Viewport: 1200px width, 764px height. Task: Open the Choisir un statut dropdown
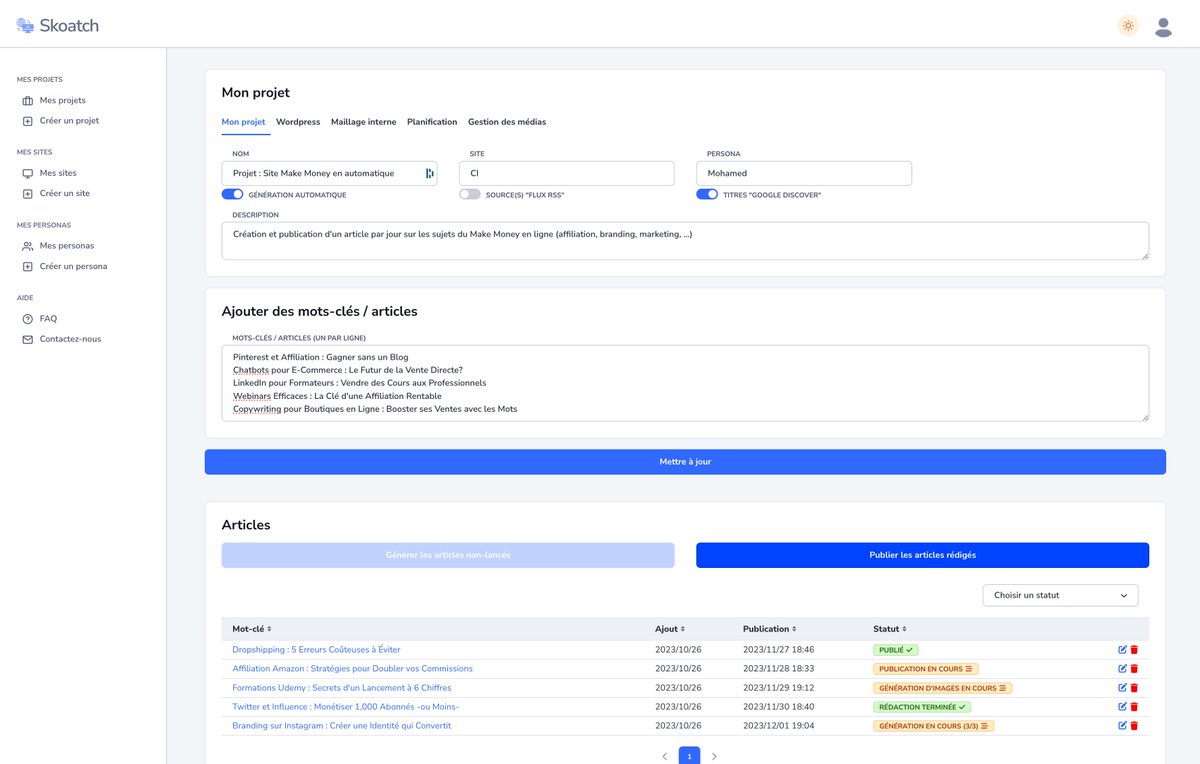[1060, 595]
